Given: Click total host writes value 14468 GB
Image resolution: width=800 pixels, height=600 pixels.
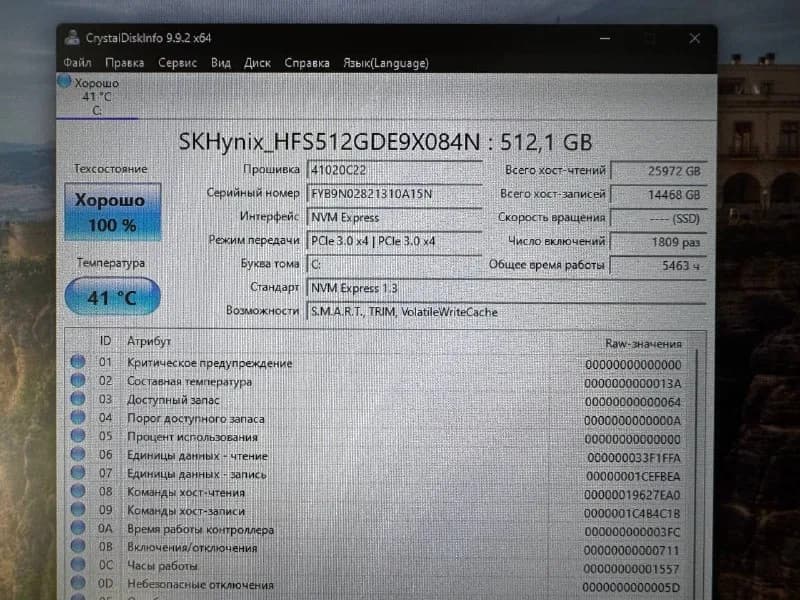Looking at the screenshot, I should pos(659,194).
